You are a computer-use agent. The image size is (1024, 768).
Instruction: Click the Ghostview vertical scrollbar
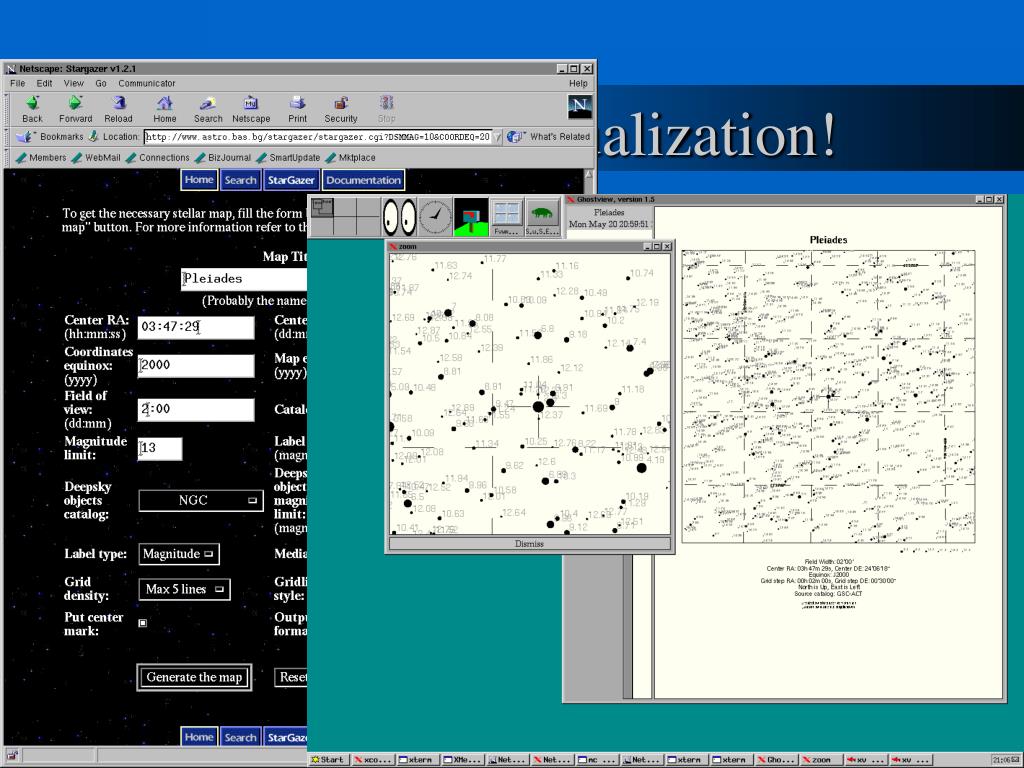(x=628, y=626)
